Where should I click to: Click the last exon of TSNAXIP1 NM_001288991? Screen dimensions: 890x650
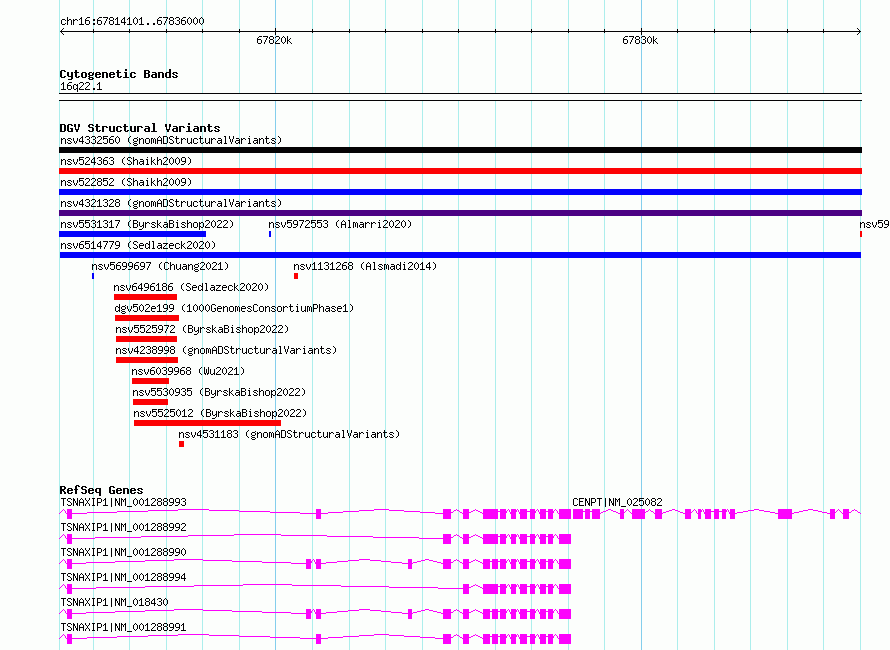click(x=565, y=639)
